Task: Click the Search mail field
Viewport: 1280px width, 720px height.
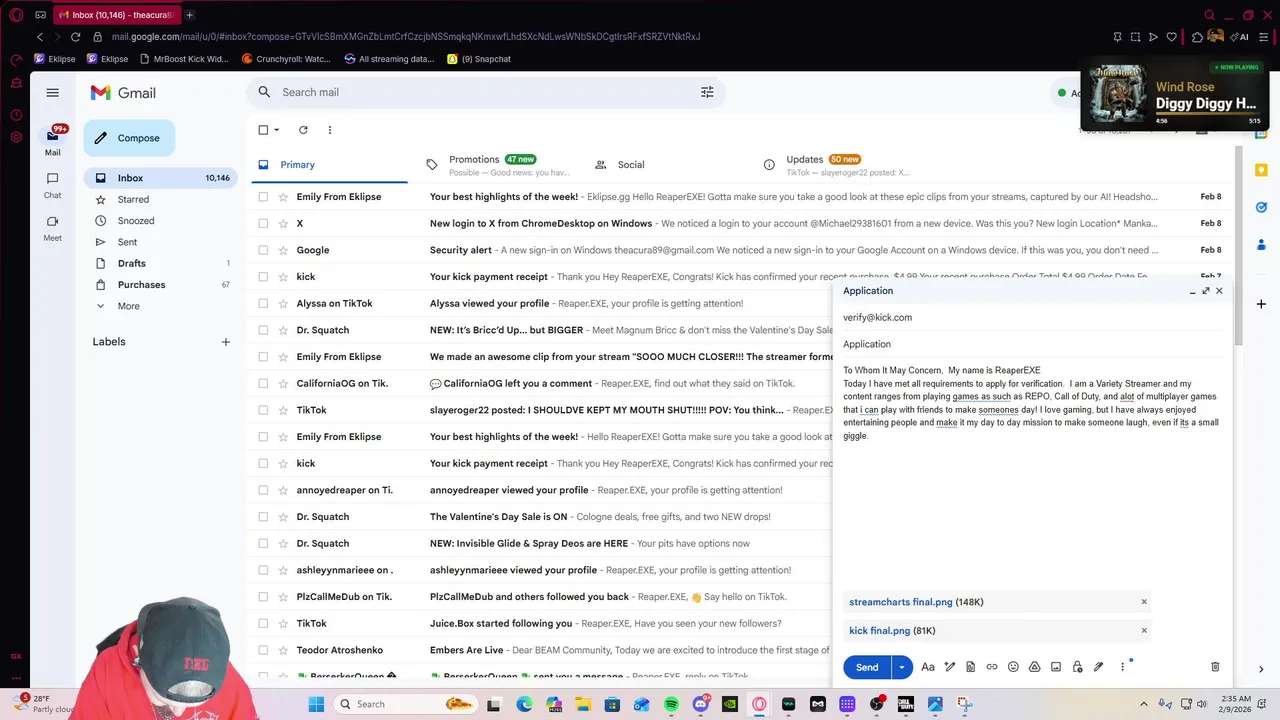Action: pos(485,92)
